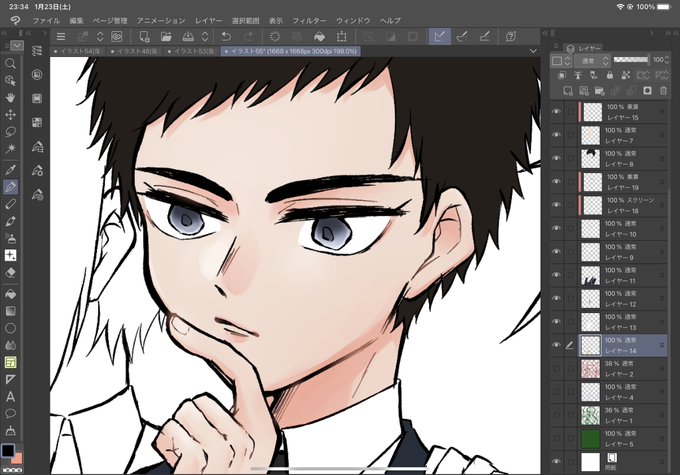Open the 編集 menu
This screenshot has height=475, width=680.
(76, 20)
